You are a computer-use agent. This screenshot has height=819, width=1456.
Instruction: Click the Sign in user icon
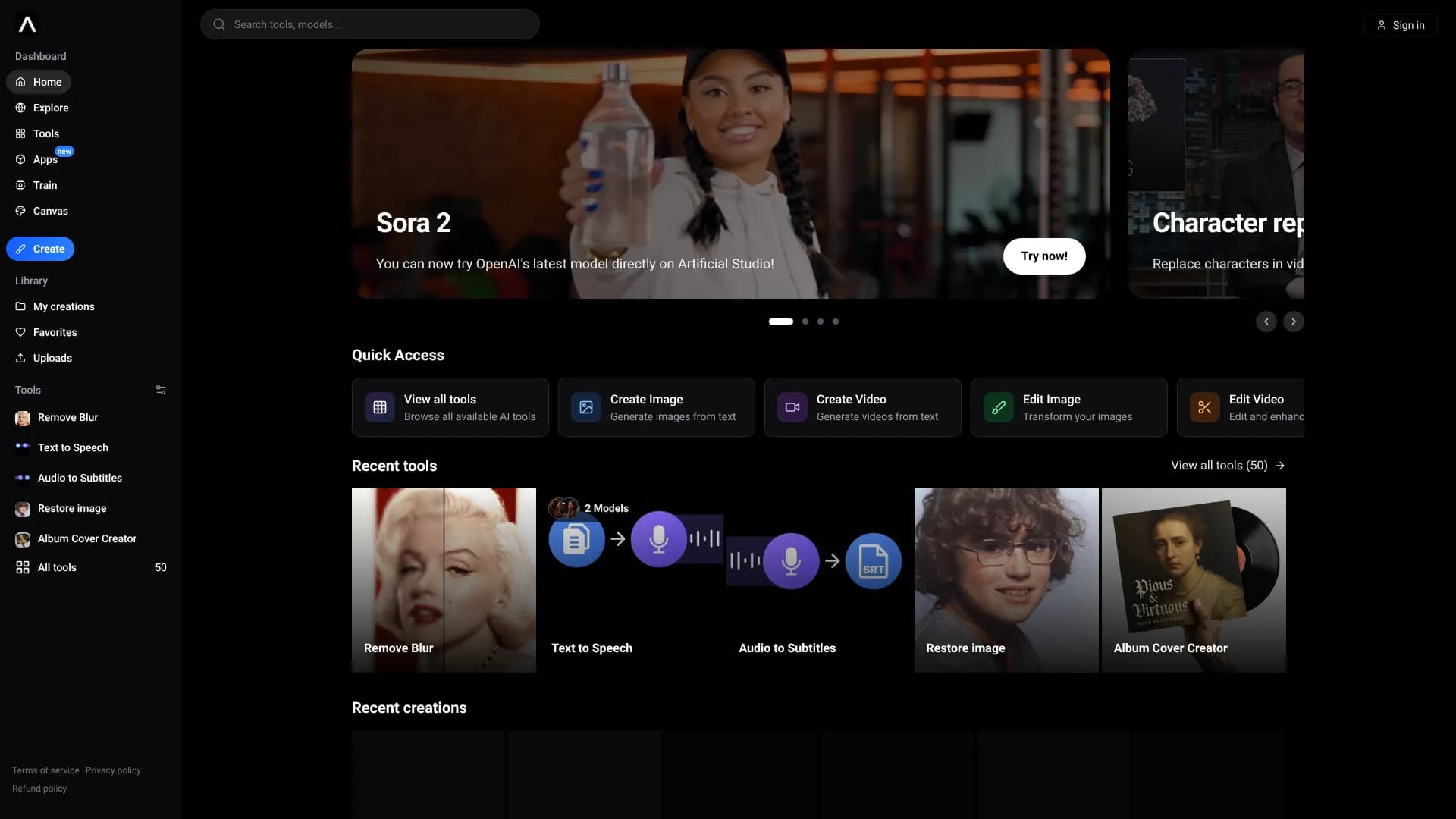[x=1382, y=25]
